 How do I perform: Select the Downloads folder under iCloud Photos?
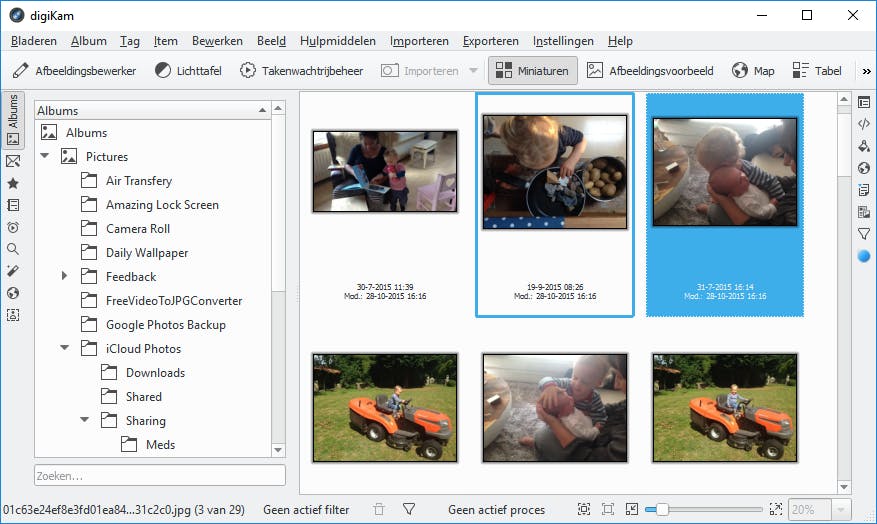click(x=155, y=372)
